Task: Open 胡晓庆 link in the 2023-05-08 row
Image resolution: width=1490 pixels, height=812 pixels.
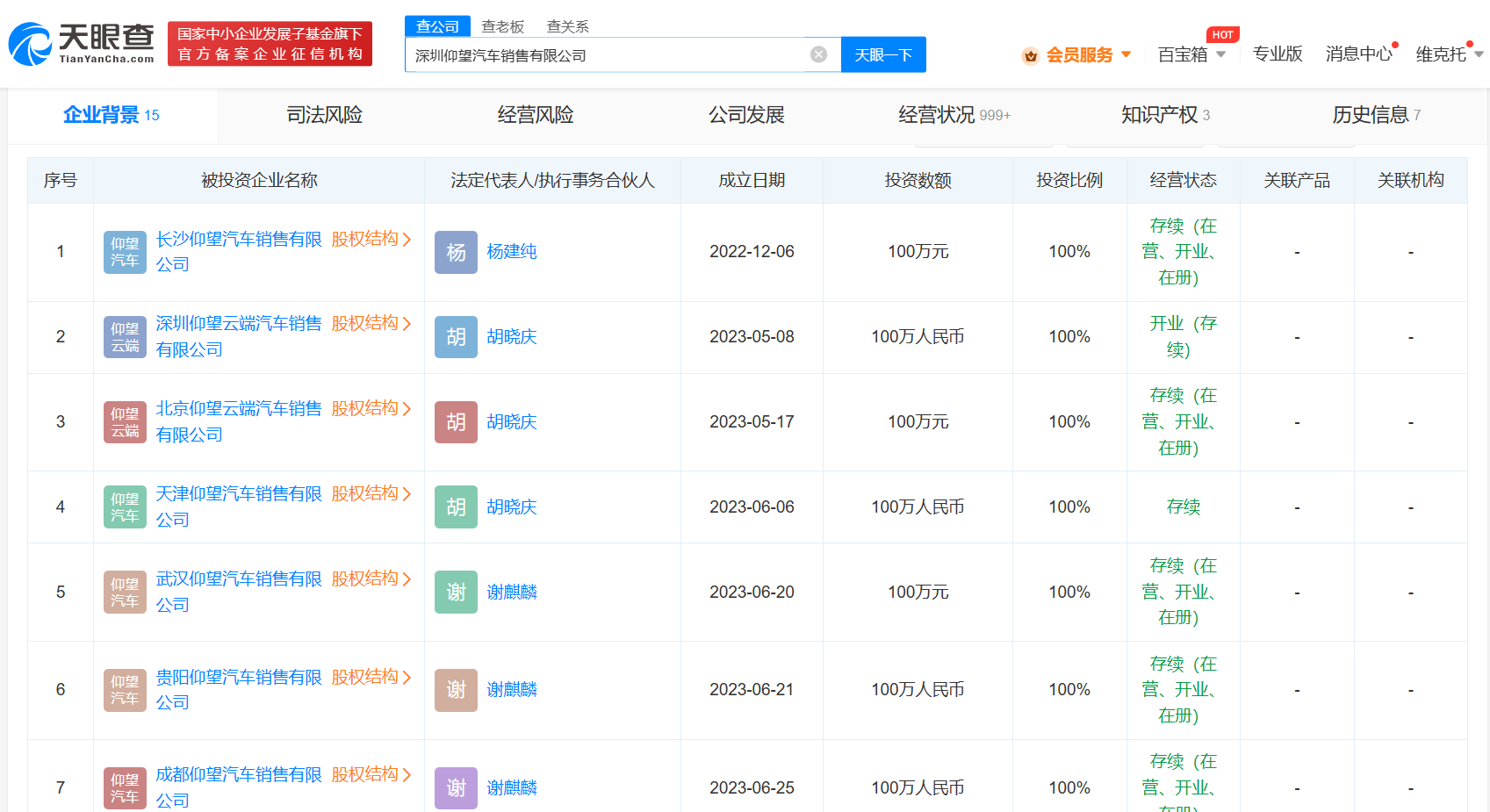Action: (512, 337)
